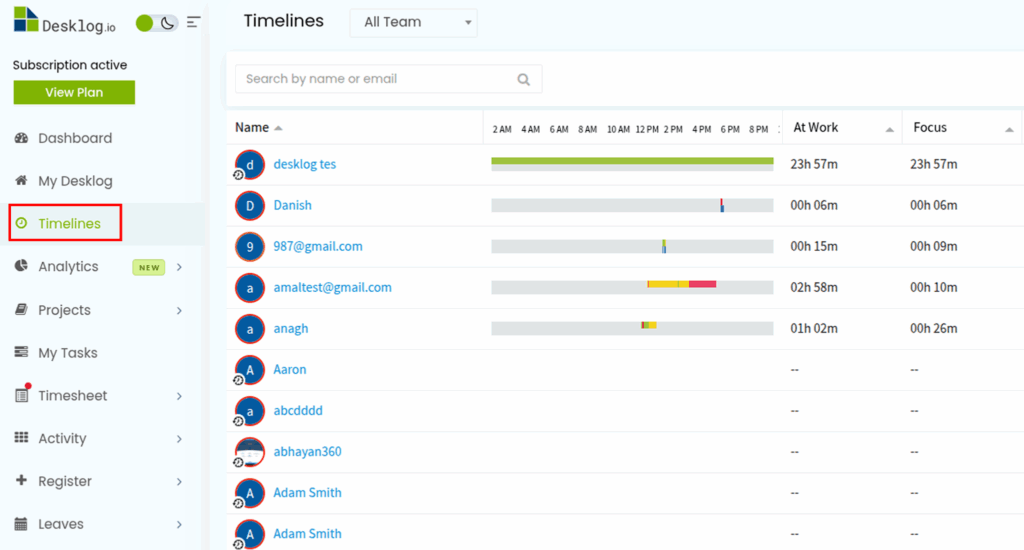Viewport: 1024px width, 550px height.
Task: Click the View Plan button
Action: point(74,92)
